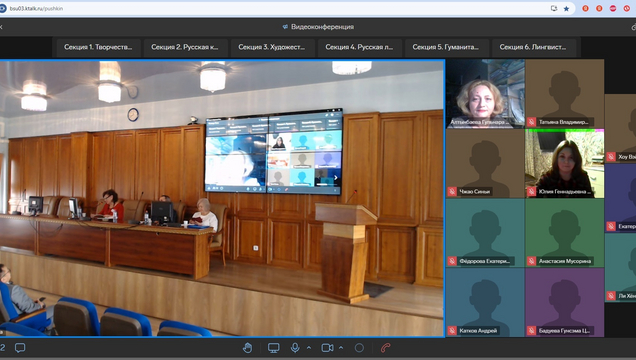Click the browser address bar URL

click(37, 9)
